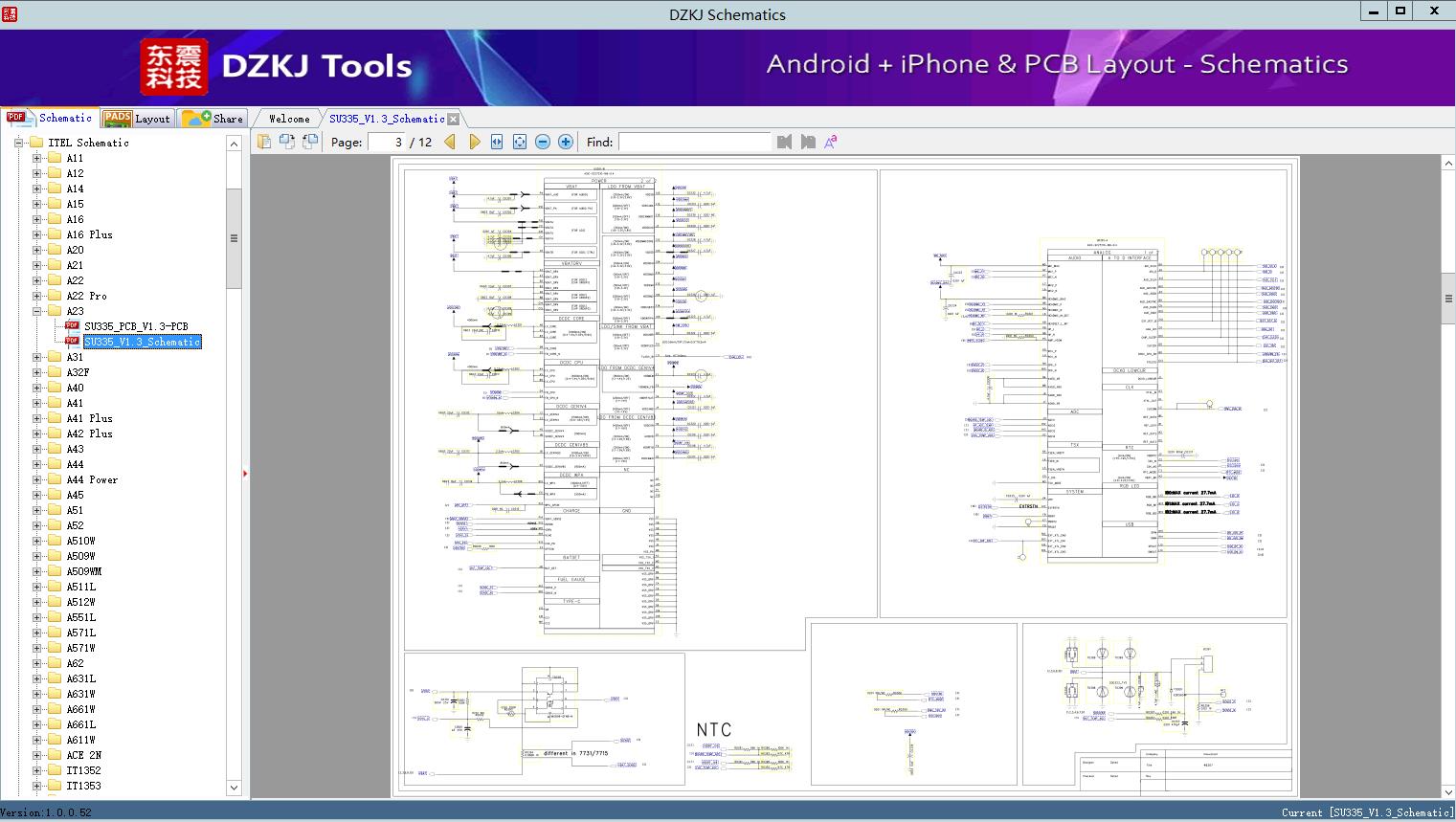Click the Find text field

click(x=694, y=142)
